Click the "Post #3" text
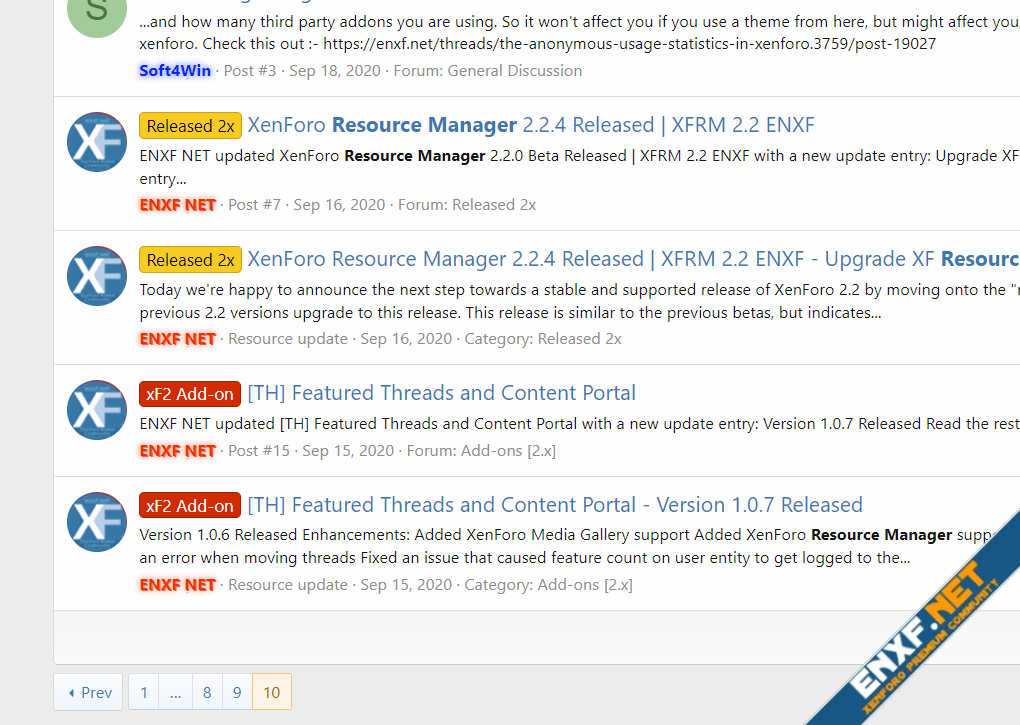1020x725 pixels. pyautogui.click(x=250, y=70)
